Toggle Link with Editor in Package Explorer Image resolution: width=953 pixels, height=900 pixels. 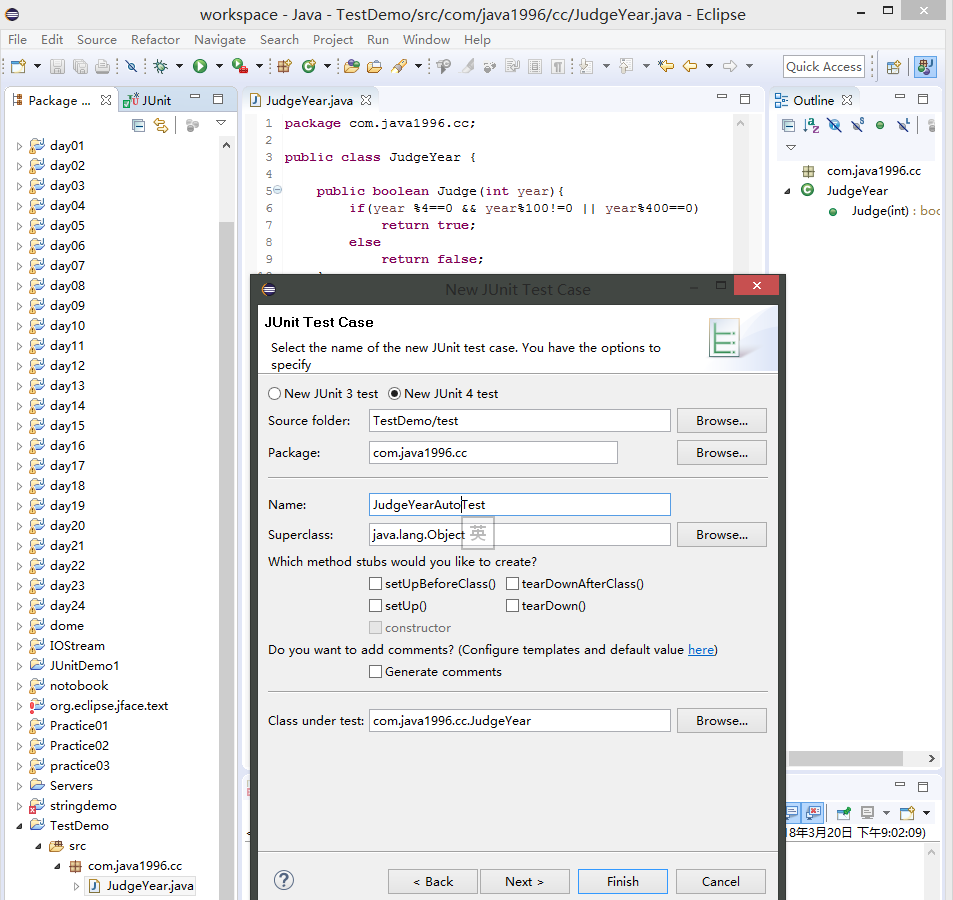(x=161, y=125)
